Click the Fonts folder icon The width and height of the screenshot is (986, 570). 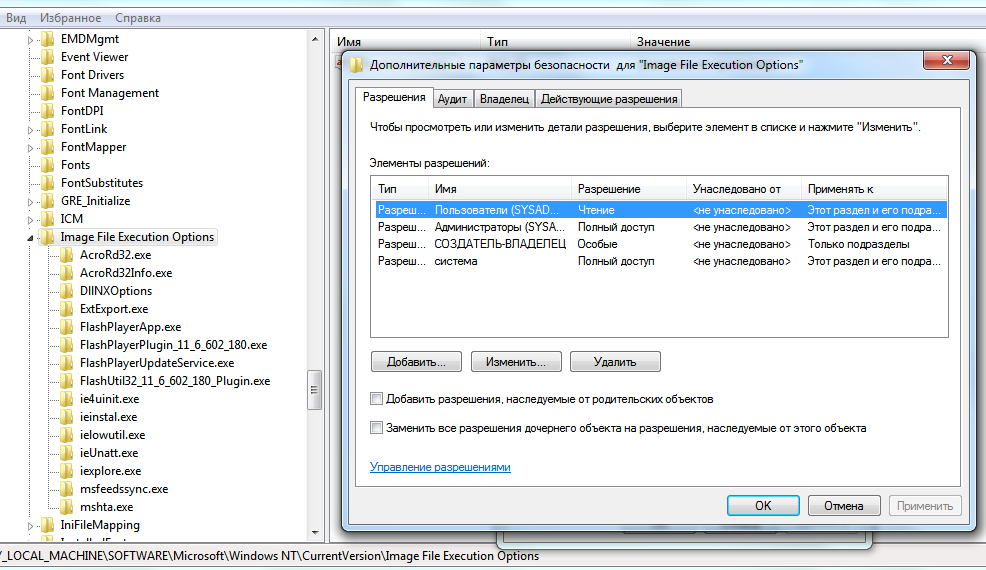[48, 165]
